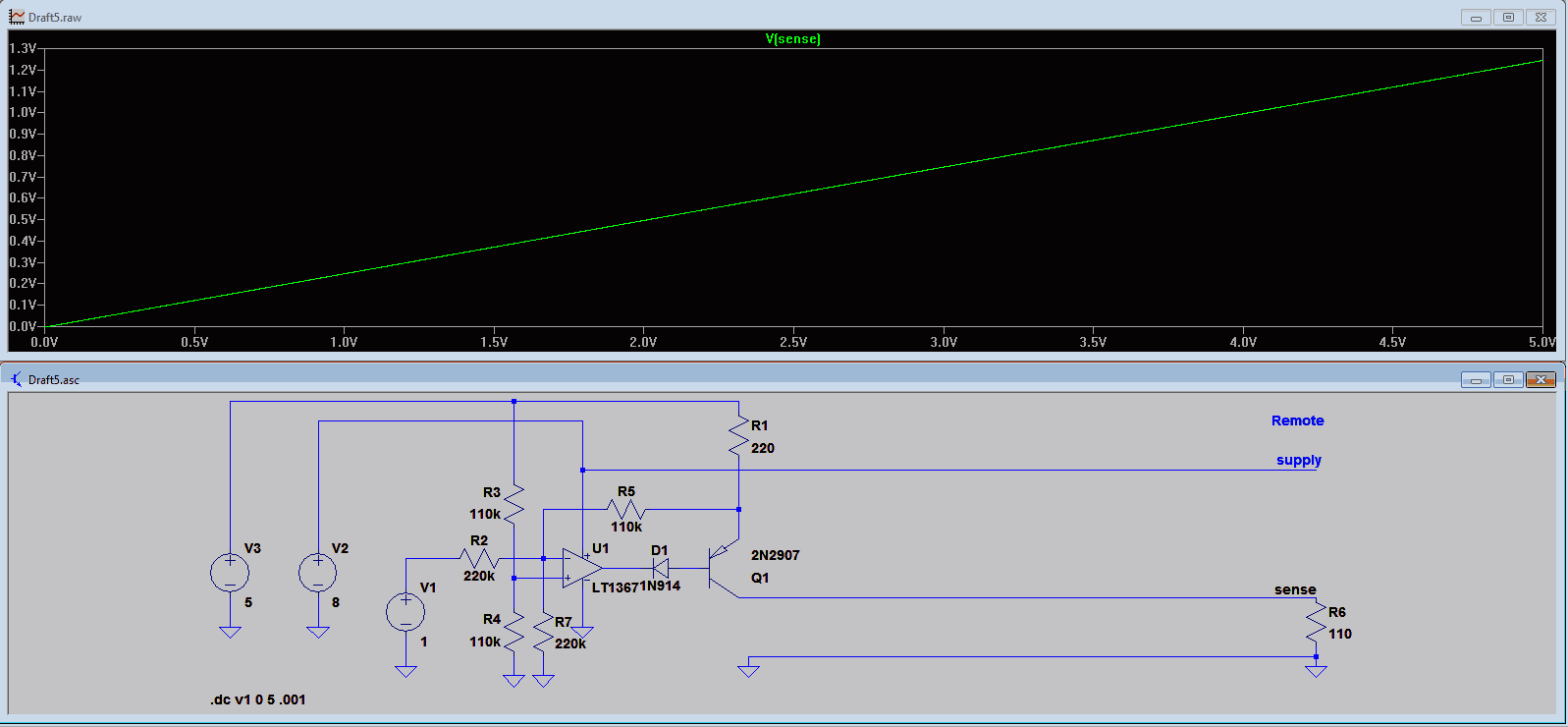The image size is (1568, 727).
Task: Click the D1 reference label
Action: coord(660,550)
